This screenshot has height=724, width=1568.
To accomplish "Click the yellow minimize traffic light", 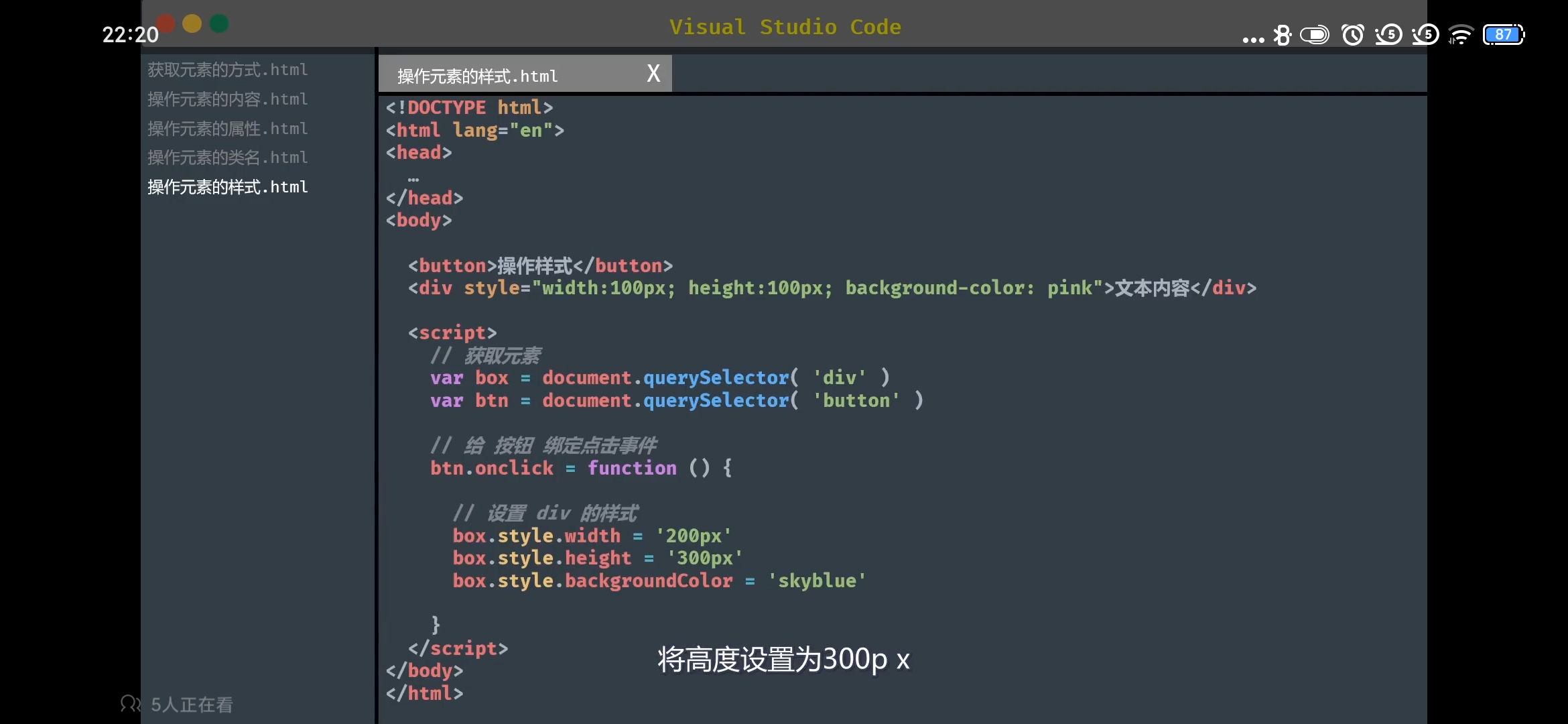I will [192, 24].
